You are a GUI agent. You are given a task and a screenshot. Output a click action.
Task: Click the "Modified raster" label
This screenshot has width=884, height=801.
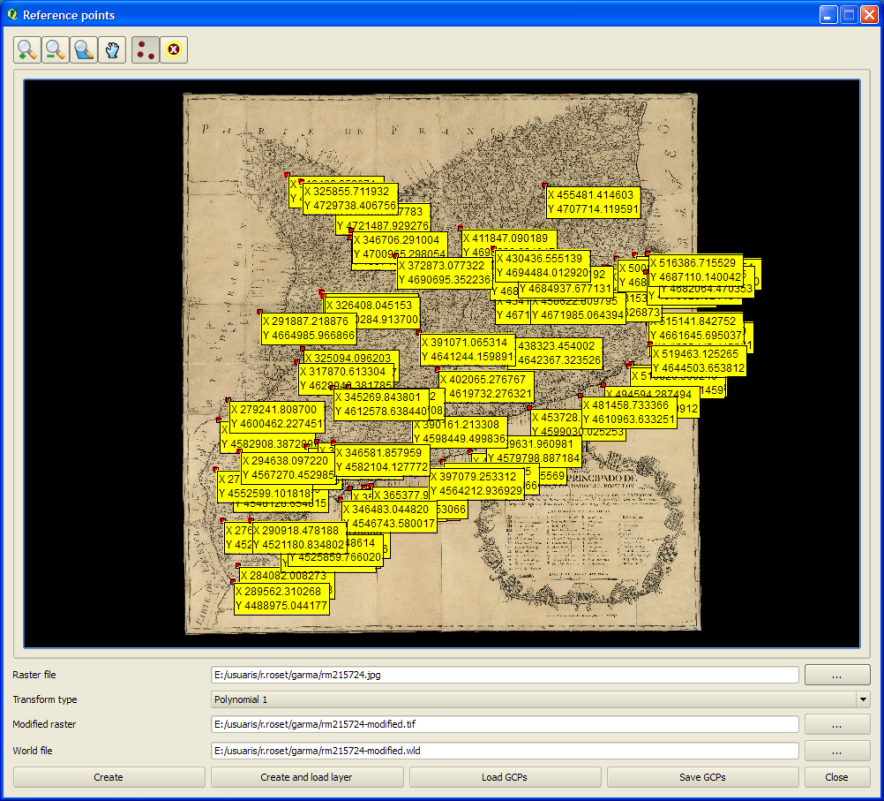tap(45, 724)
